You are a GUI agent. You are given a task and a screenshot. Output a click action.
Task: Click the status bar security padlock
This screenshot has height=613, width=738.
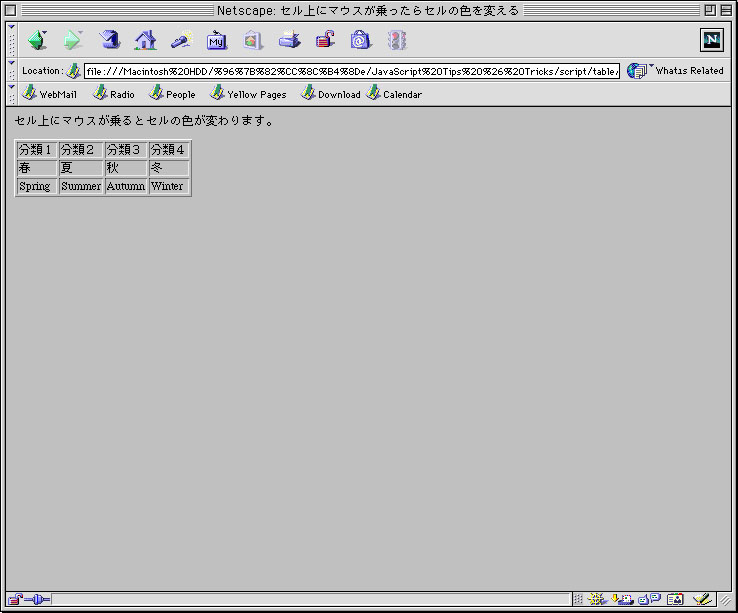point(15,599)
